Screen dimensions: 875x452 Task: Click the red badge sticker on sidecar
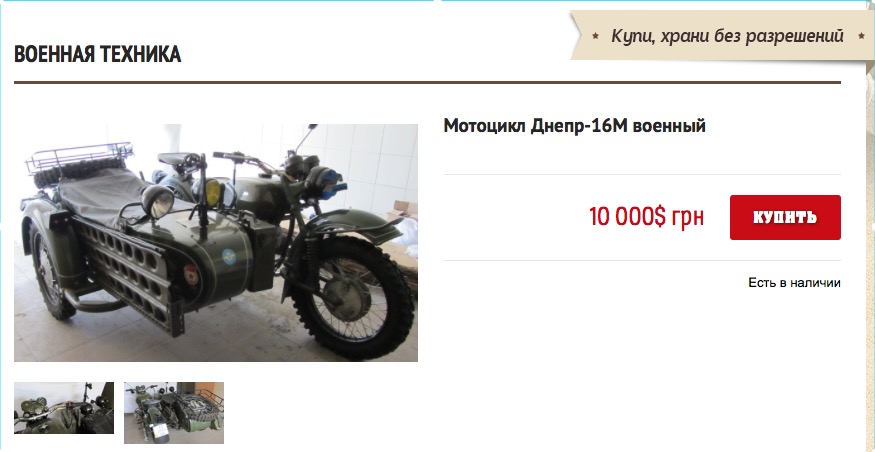[x=191, y=275]
